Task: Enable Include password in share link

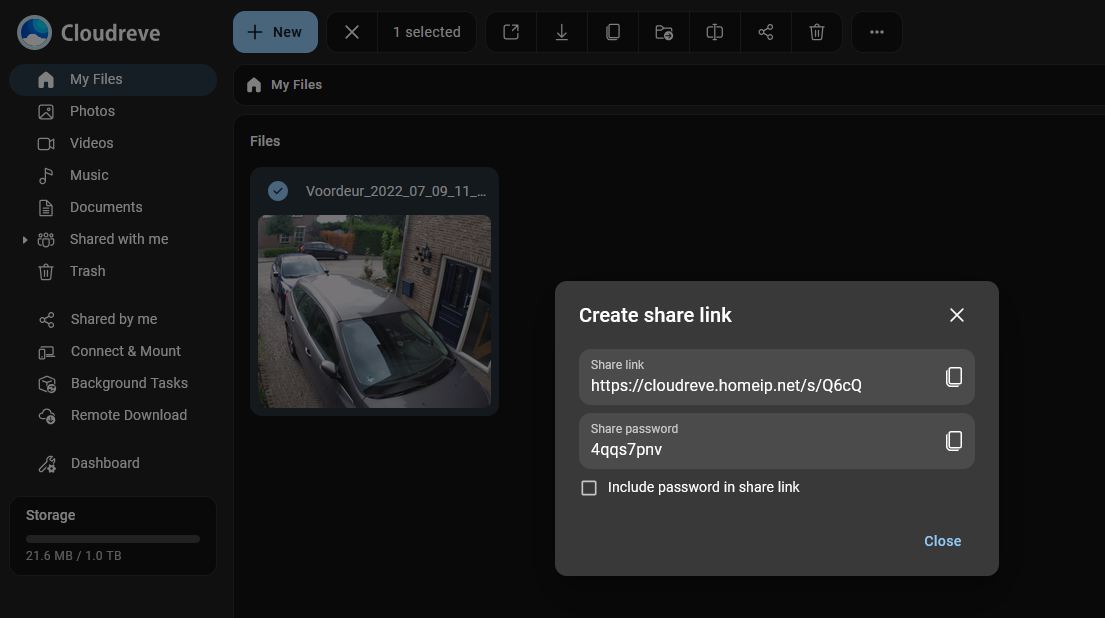Action: click(x=589, y=488)
